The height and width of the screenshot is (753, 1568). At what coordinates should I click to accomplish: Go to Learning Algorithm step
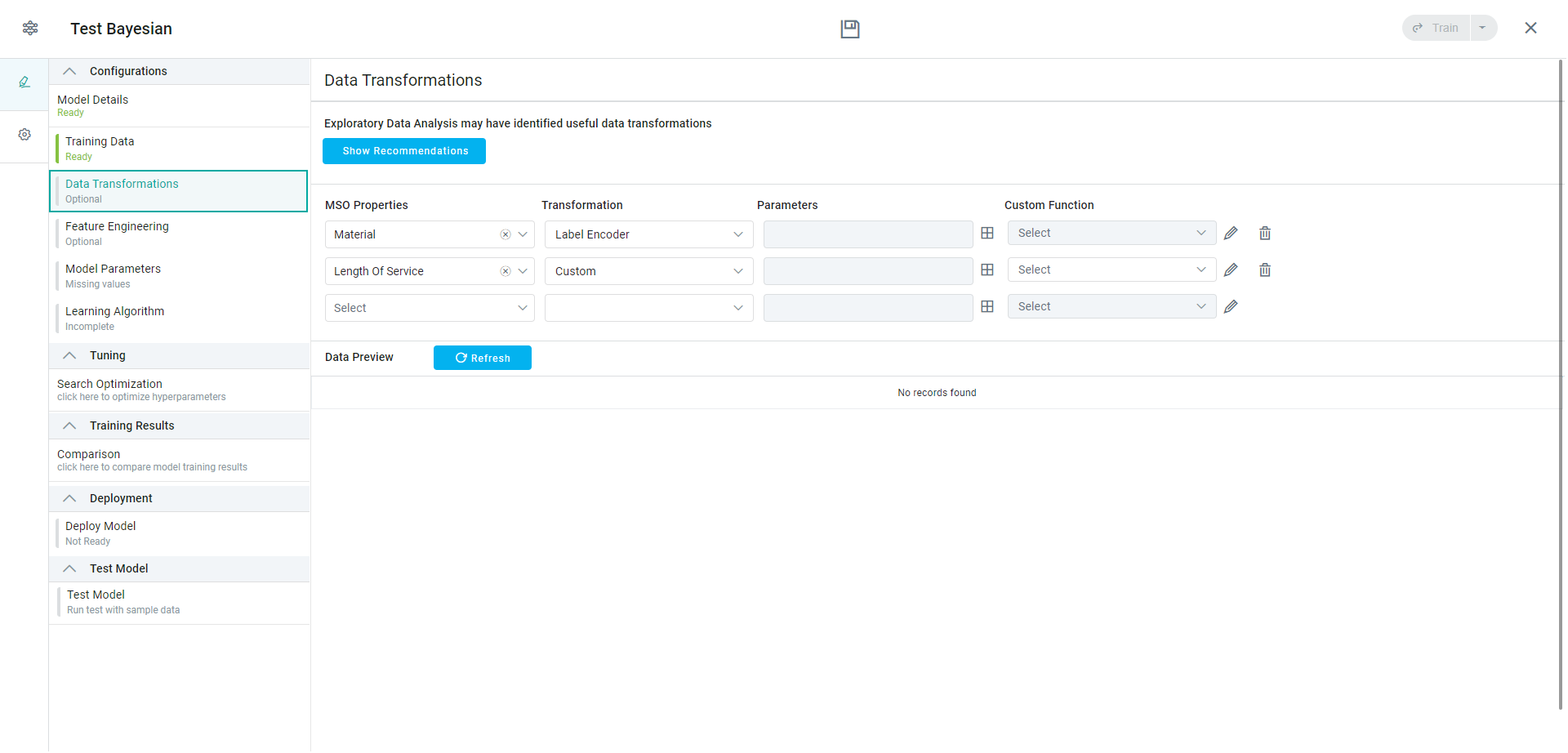pyautogui.click(x=114, y=318)
